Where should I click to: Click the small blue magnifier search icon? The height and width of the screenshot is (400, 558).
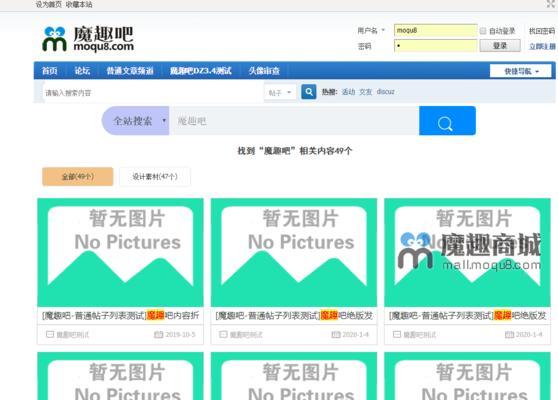[x=309, y=92]
